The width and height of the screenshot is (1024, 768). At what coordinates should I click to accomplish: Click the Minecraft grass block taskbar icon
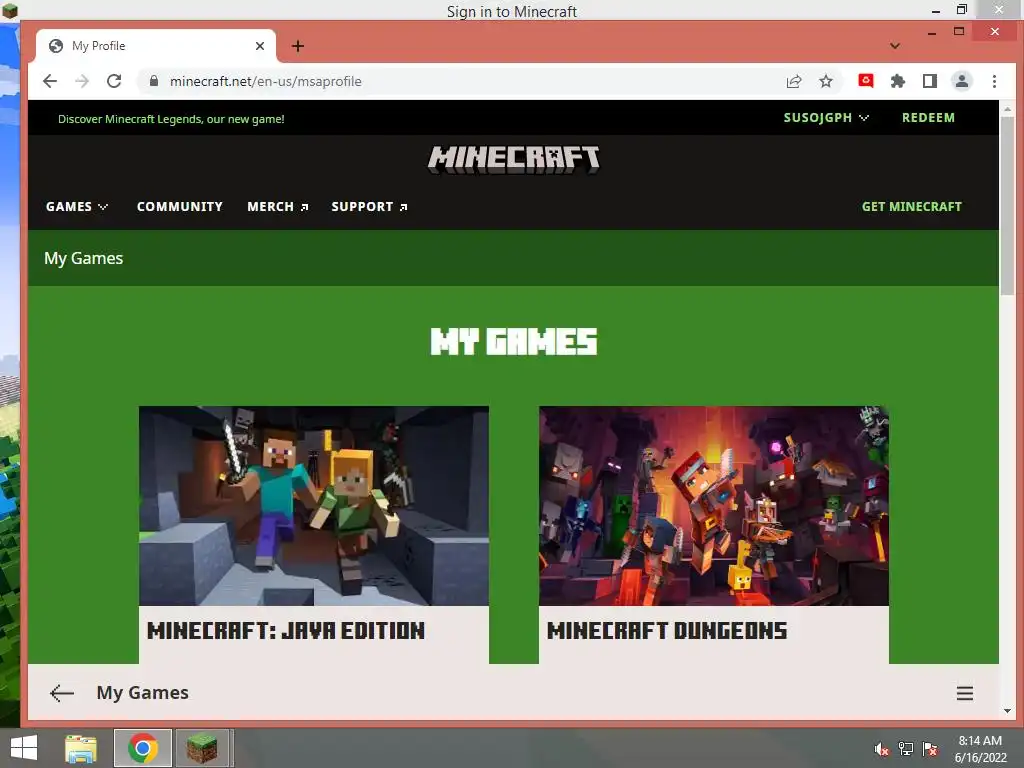(x=202, y=748)
